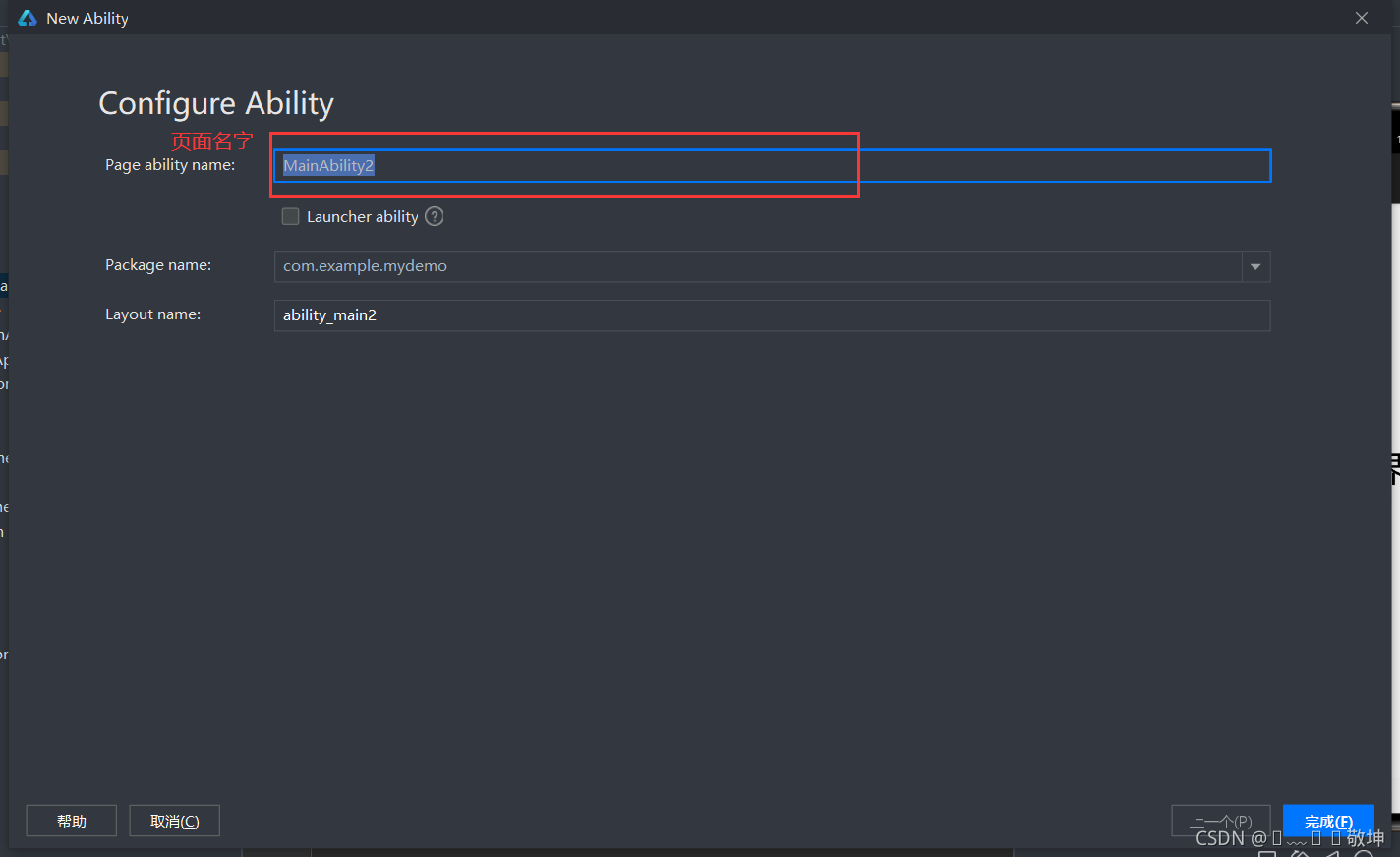Click the 完成(F) finish button
The image size is (1400, 857).
(x=1328, y=821)
